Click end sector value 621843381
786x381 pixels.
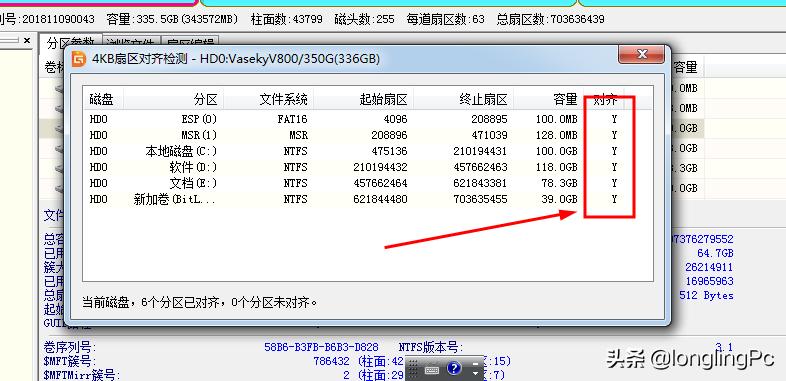click(x=480, y=183)
